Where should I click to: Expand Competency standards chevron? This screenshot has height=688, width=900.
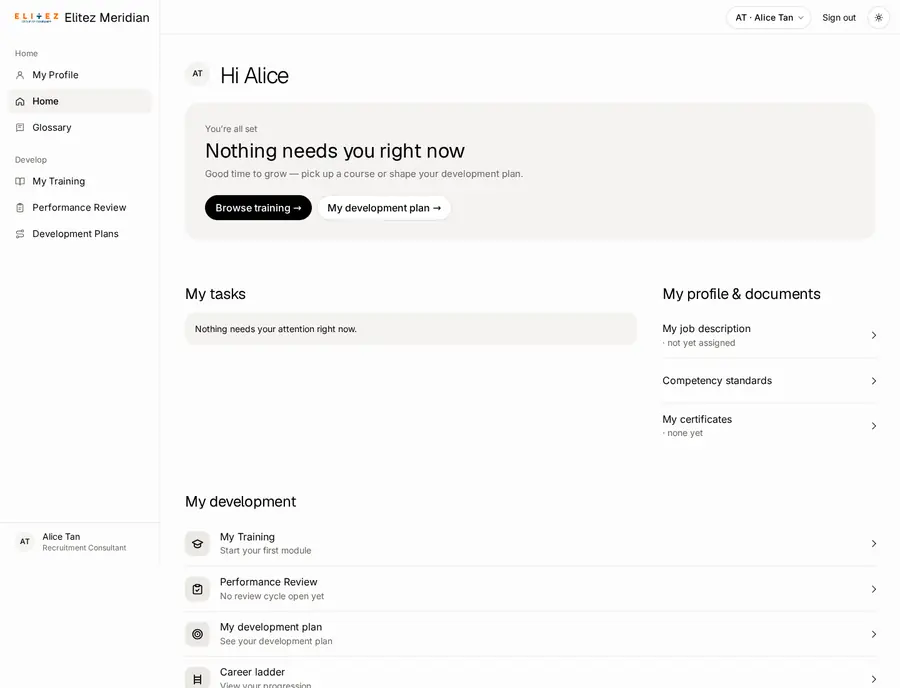click(x=874, y=381)
